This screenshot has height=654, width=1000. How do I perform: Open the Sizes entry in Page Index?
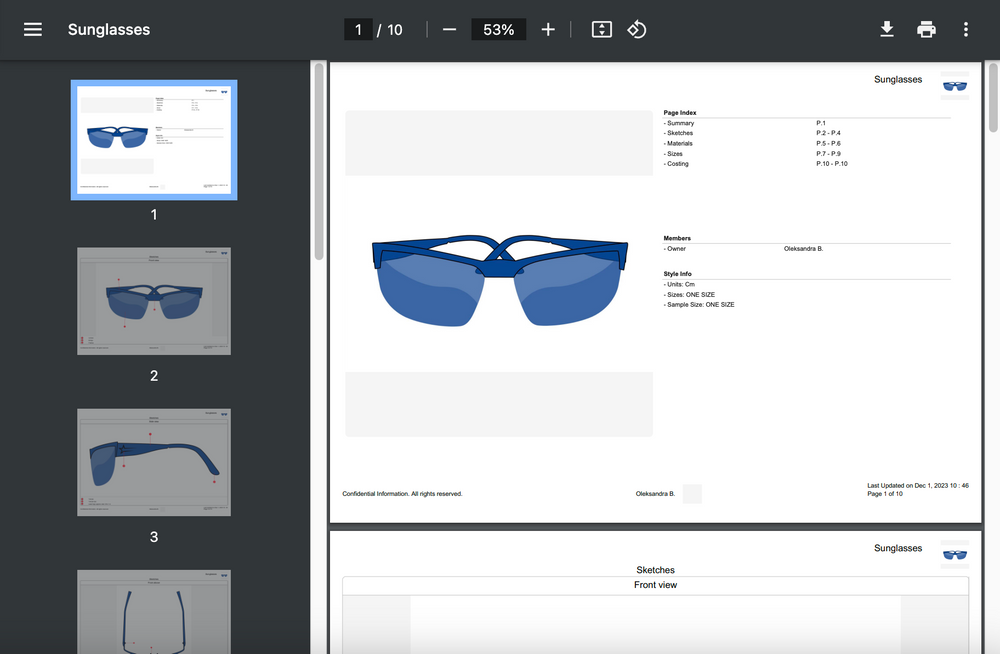pyautogui.click(x=674, y=153)
